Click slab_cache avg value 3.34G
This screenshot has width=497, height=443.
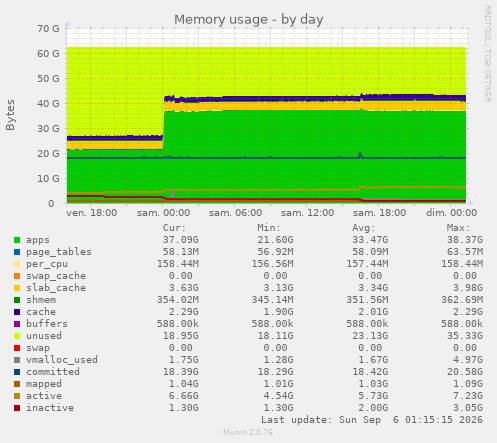tap(373, 288)
